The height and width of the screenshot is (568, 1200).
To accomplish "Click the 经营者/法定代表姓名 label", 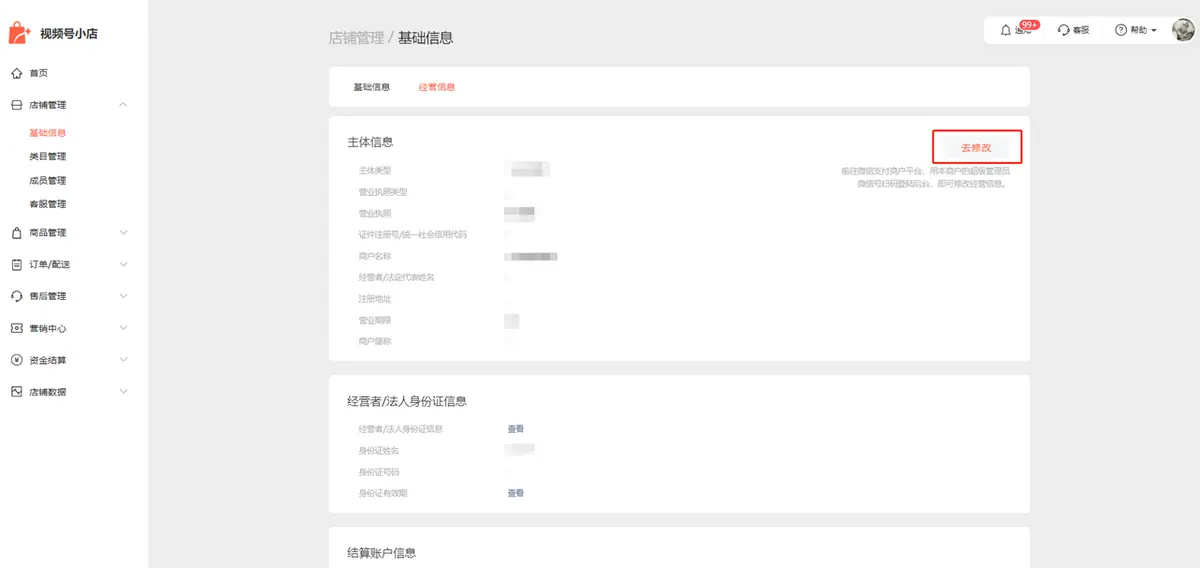I will click(397, 277).
